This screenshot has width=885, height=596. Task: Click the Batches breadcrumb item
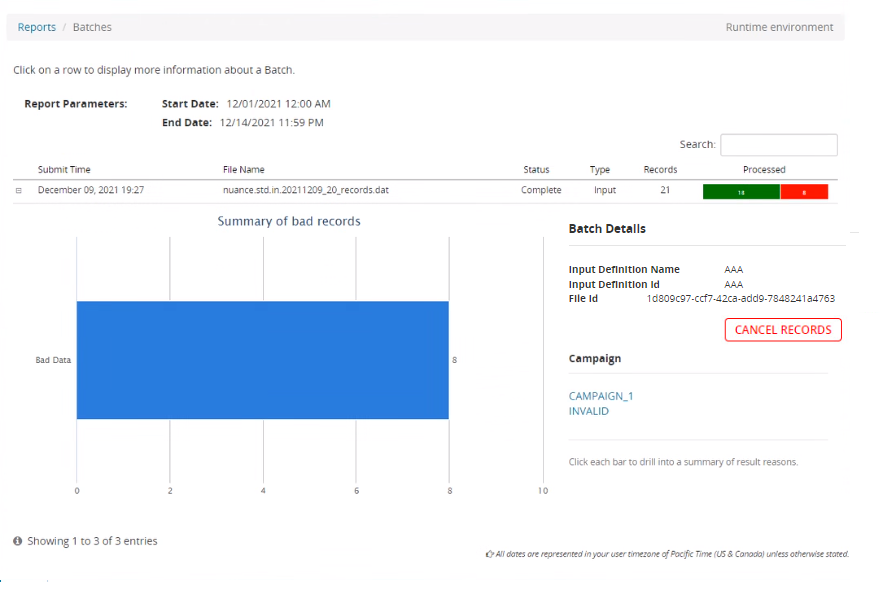pos(92,27)
